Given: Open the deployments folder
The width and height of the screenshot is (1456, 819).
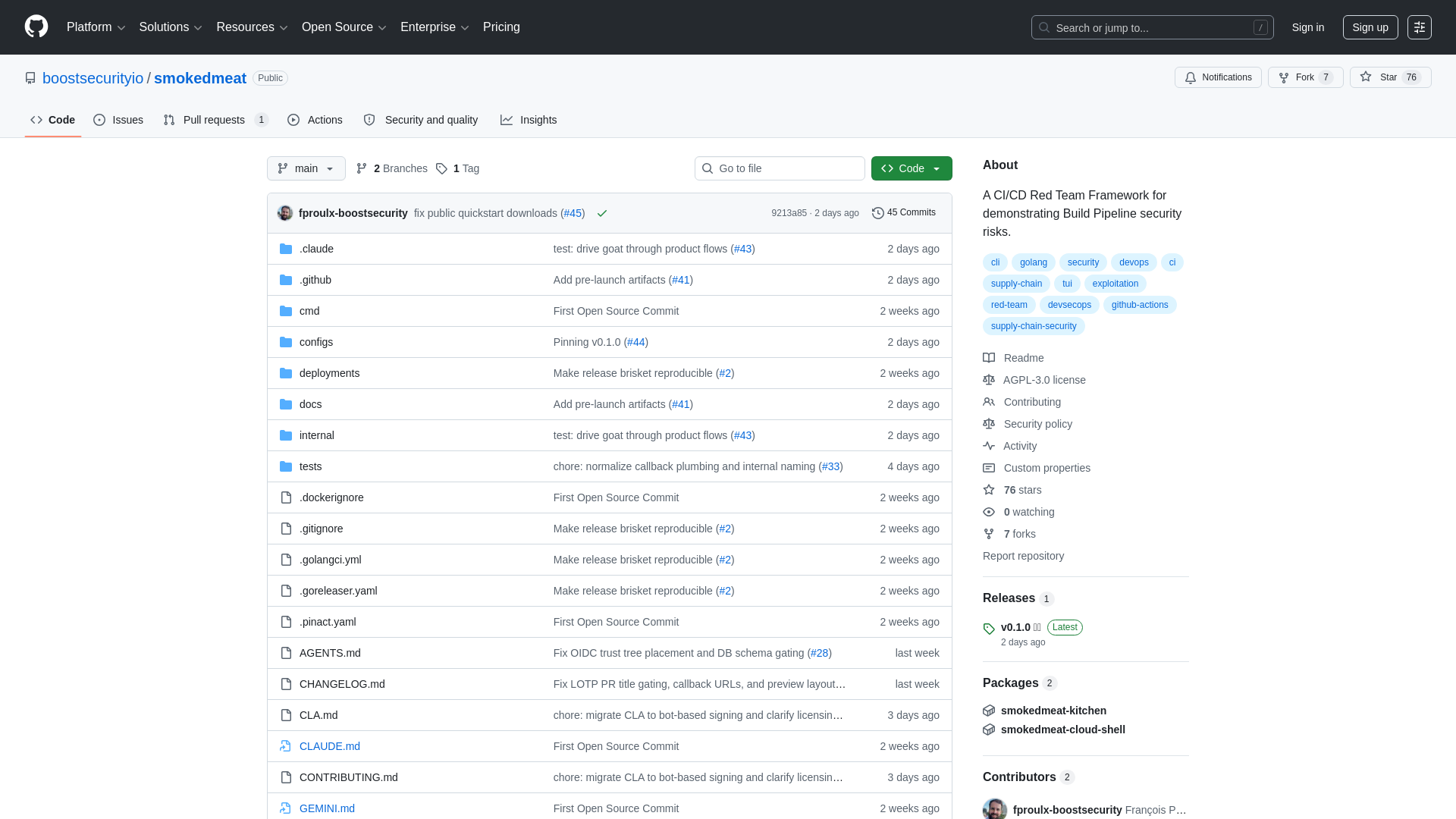Looking at the screenshot, I should point(329,373).
